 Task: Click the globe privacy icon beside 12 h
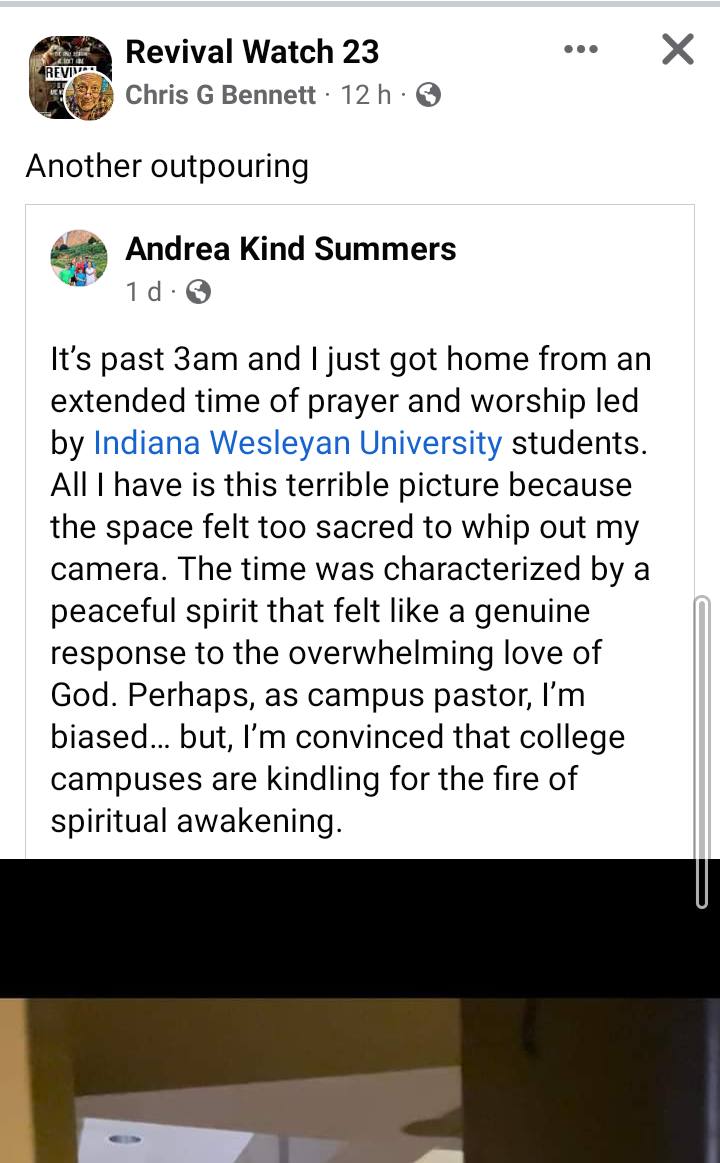(428, 95)
